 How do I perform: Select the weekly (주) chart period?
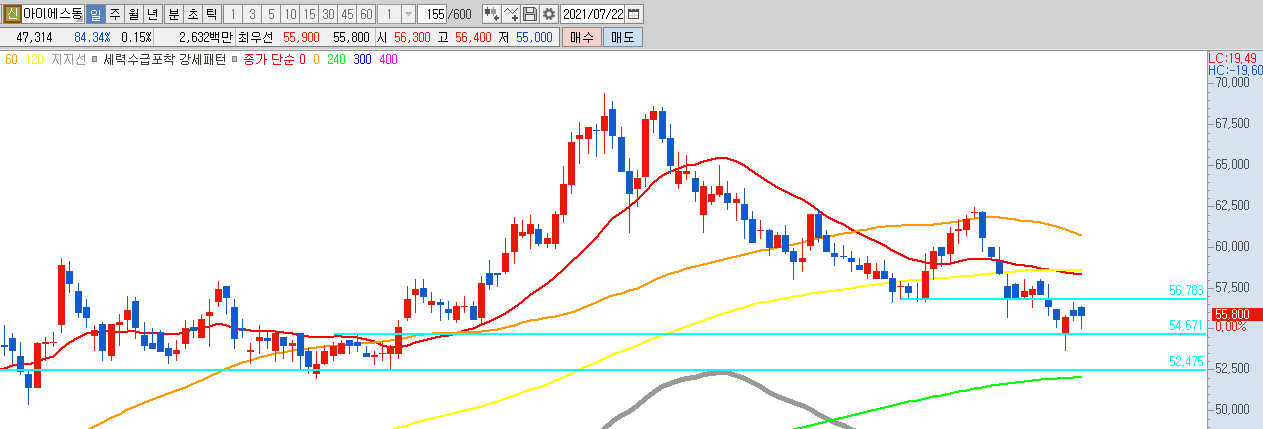(114, 14)
